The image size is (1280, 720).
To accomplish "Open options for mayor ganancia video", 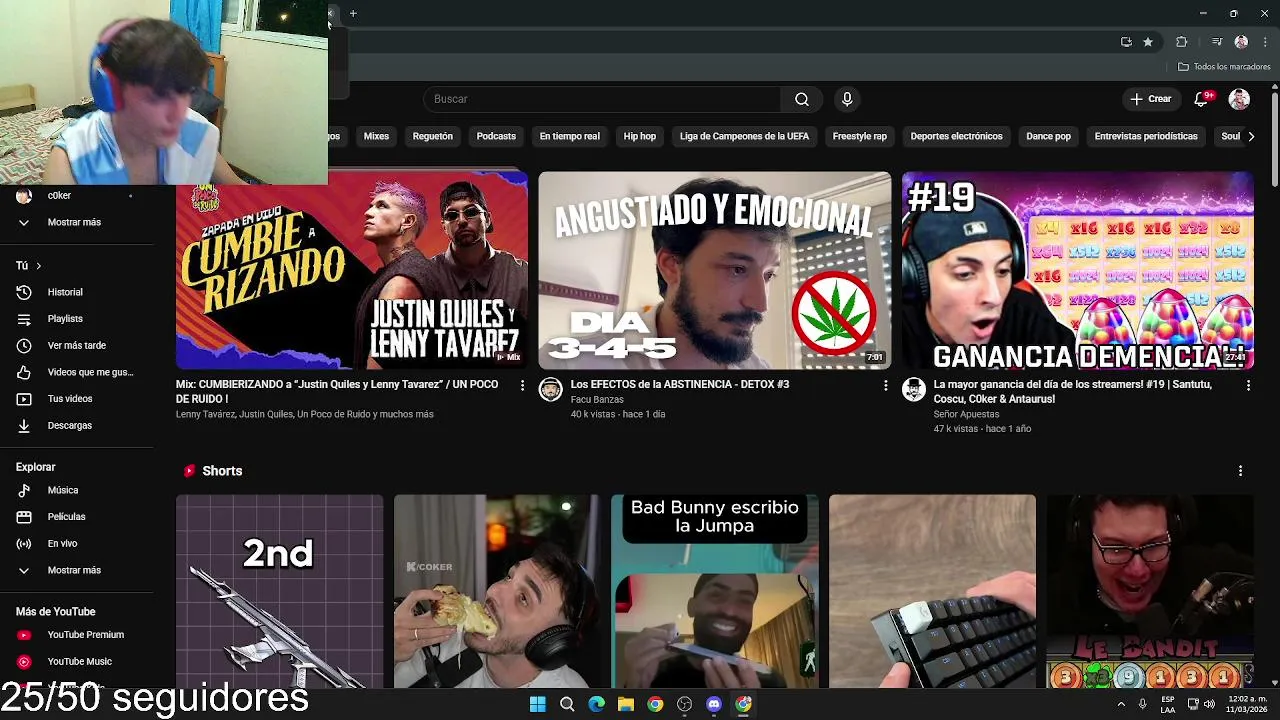I will click(x=1248, y=385).
